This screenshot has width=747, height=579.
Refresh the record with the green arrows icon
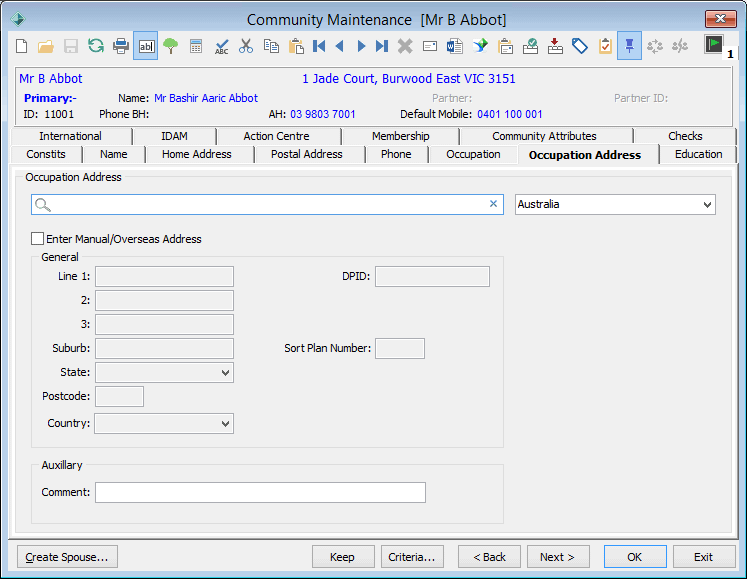96,46
